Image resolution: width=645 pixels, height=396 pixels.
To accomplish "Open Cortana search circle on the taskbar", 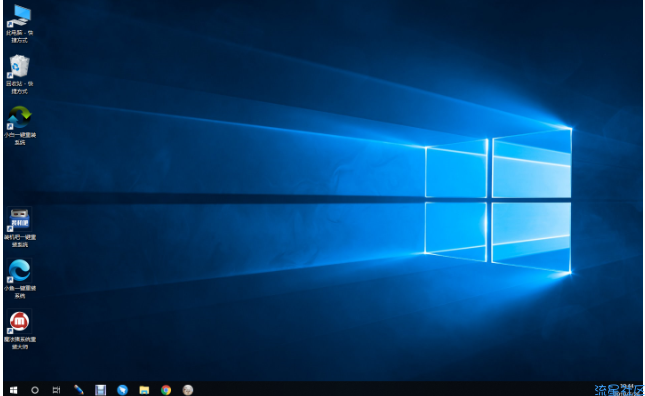I will pyautogui.click(x=35, y=389).
